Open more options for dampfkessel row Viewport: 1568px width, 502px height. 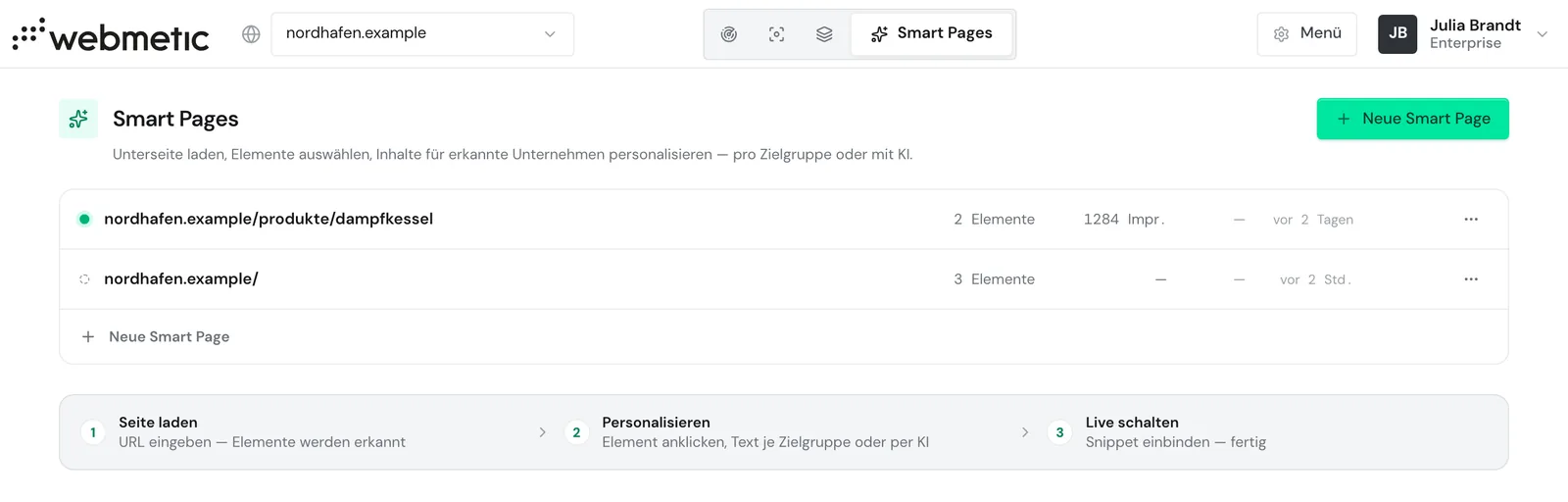point(1471,220)
